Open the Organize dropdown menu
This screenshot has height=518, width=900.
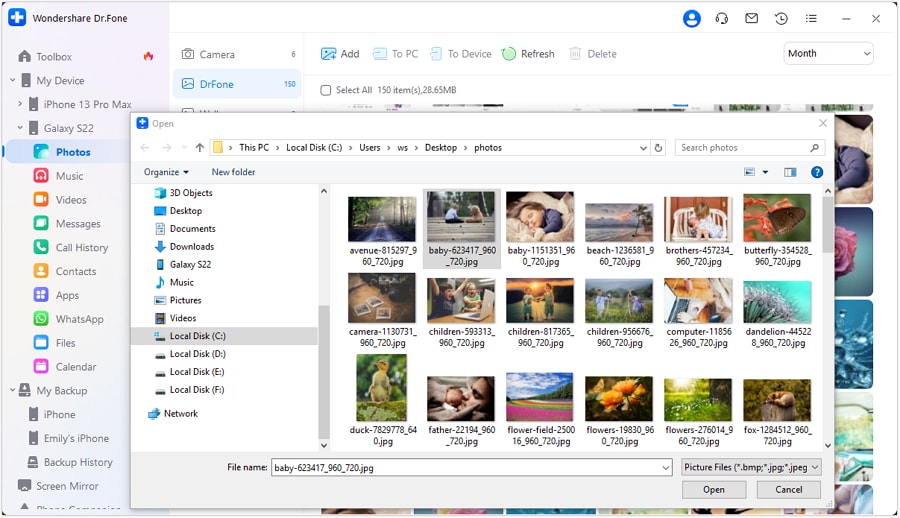[166, 172]
